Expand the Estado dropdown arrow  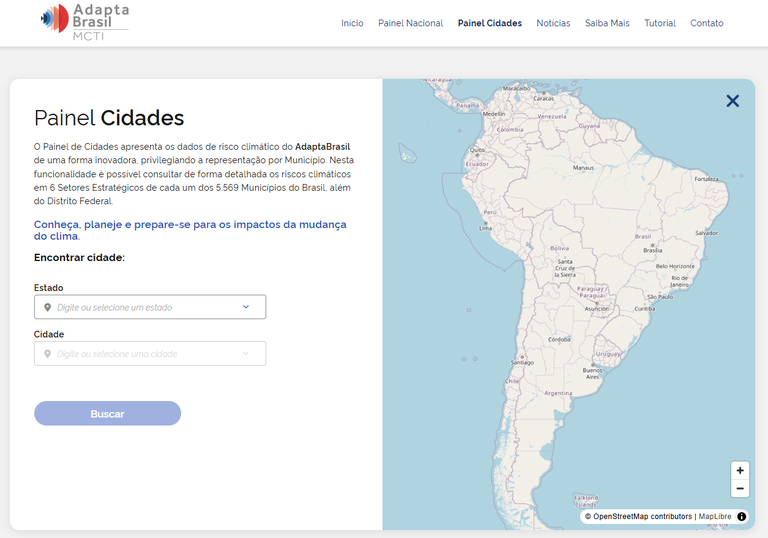pos(246,307)
